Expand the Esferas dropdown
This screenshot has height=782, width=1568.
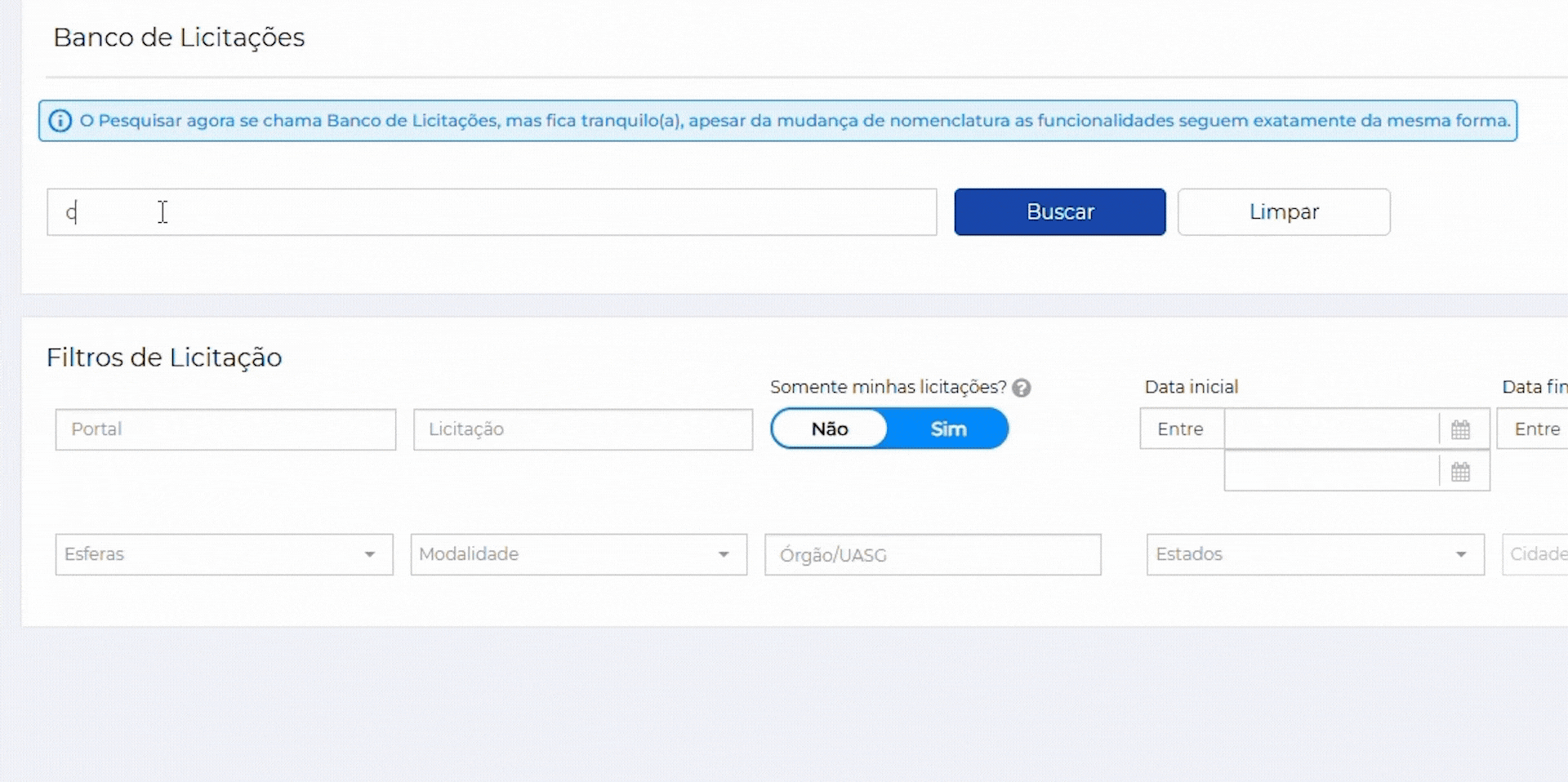click(224, 554)
